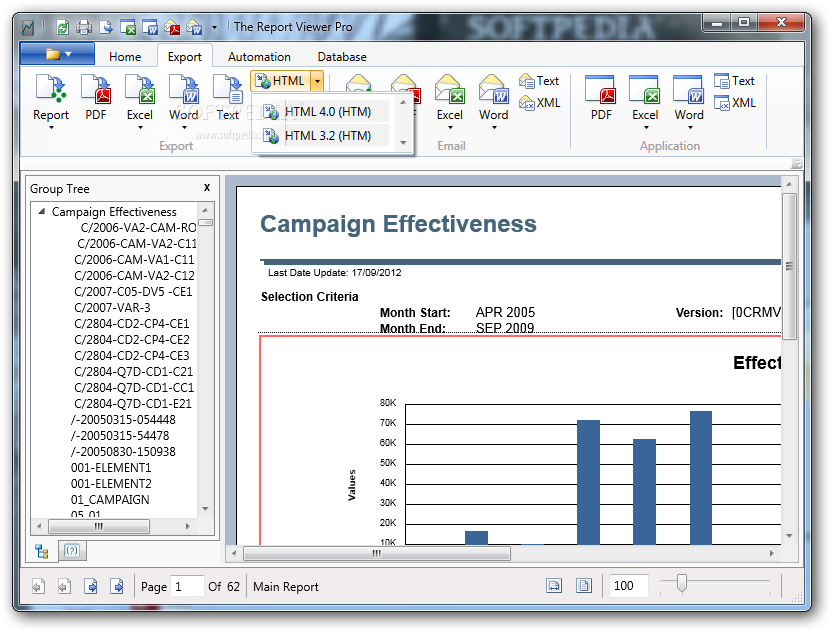This screenshot has width=832, height=632.
Task: Open report as Text in application
Action: coord(734,81)
